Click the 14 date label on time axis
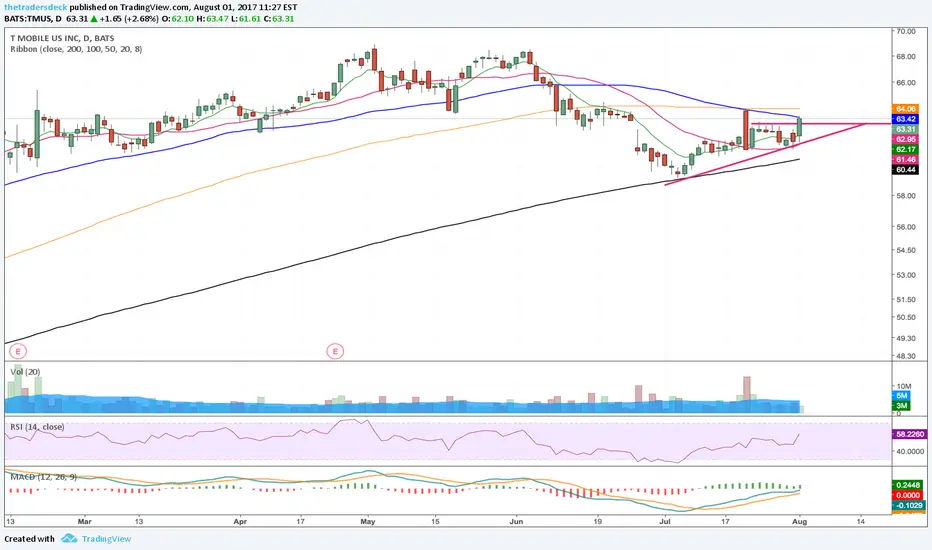The image size is (932, 550). [861, 521]
